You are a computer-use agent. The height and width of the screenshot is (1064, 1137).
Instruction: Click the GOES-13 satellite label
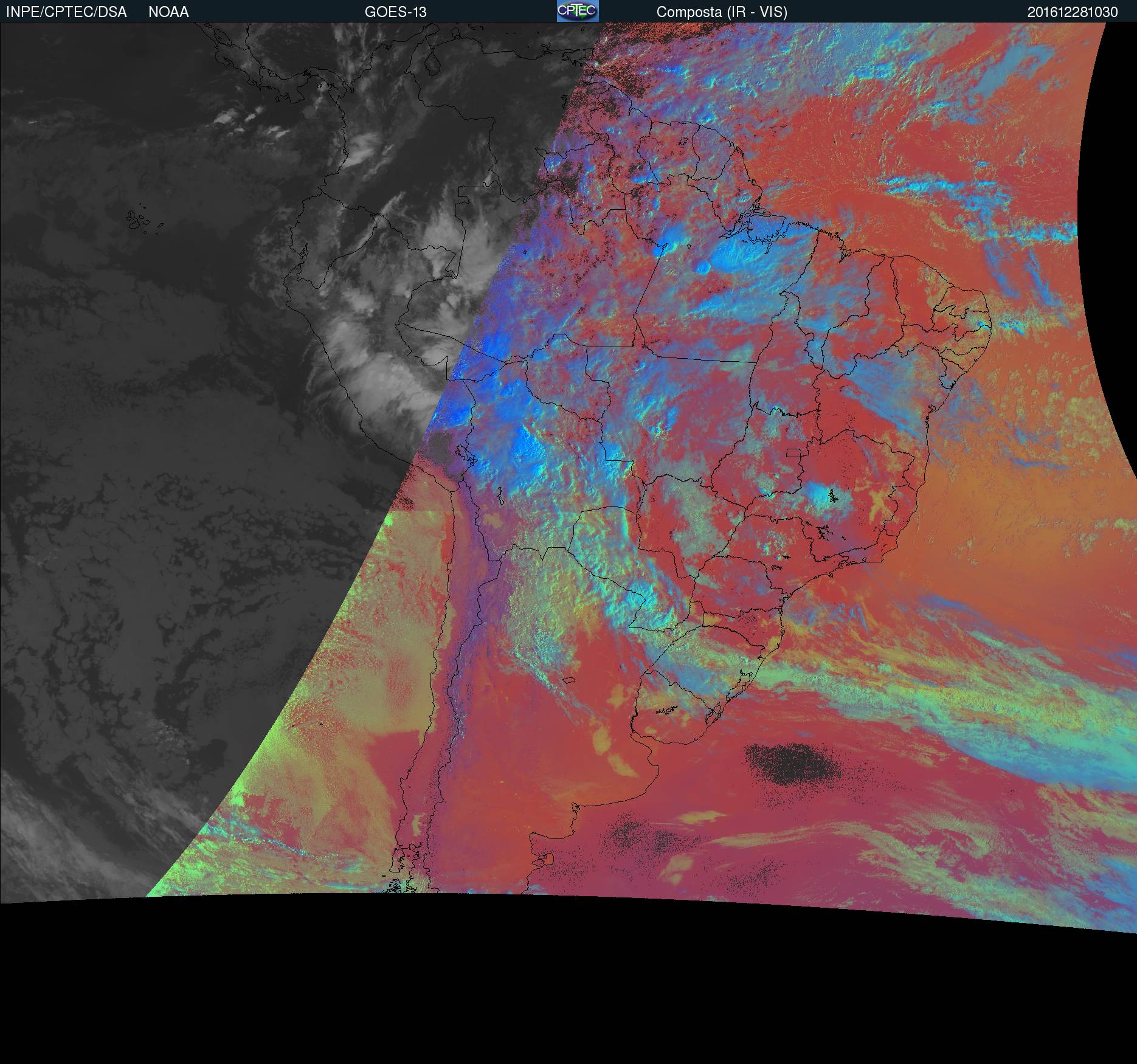pos(395,12)
